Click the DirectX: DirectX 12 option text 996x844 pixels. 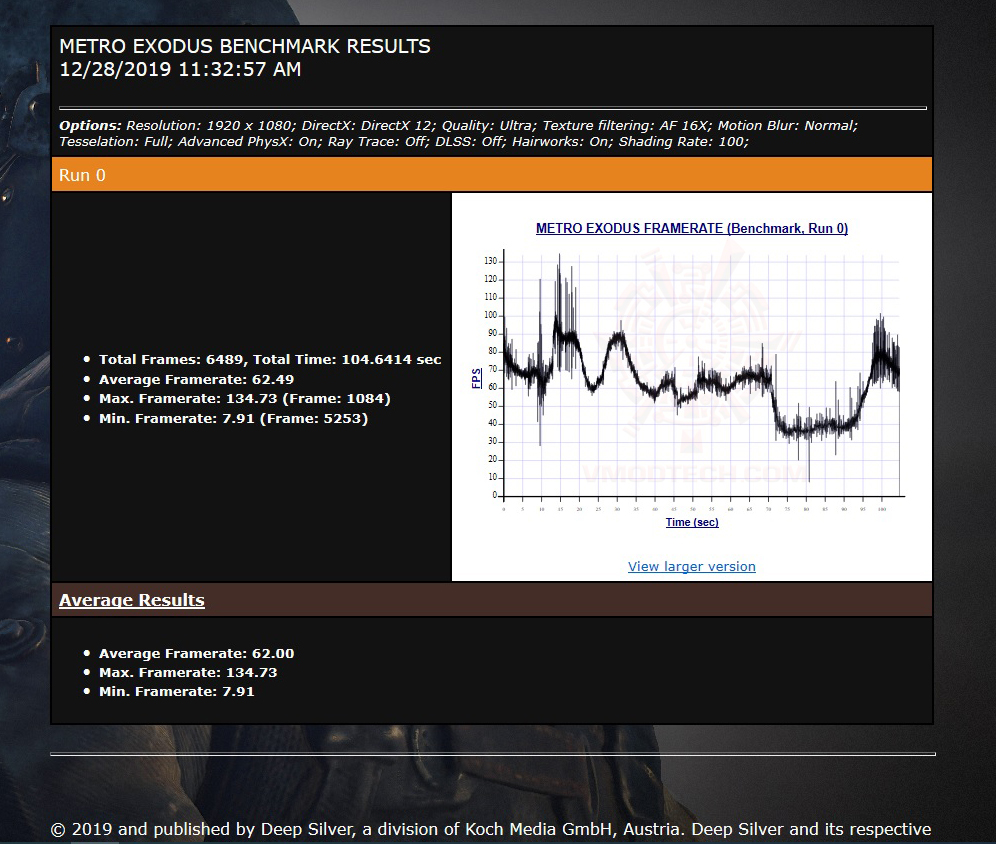pyautogui.click(x=370, y=126)
